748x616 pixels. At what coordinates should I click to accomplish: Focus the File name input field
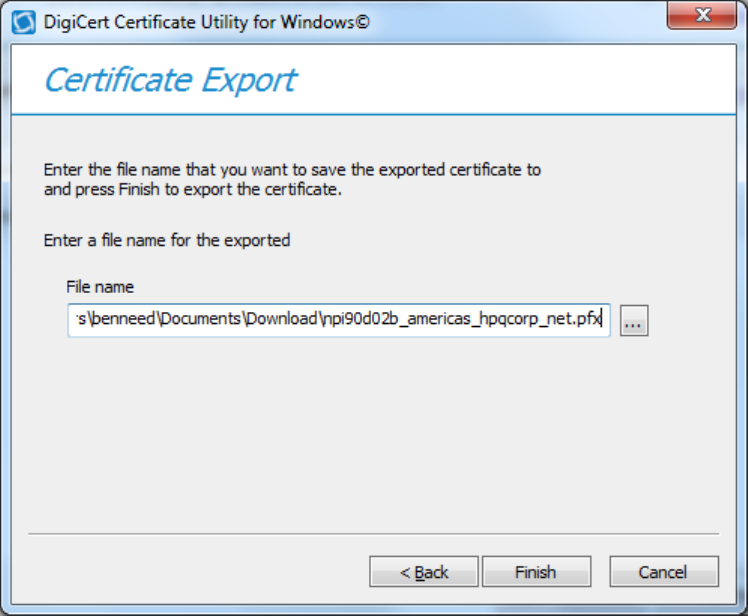[x=338, y=321]
